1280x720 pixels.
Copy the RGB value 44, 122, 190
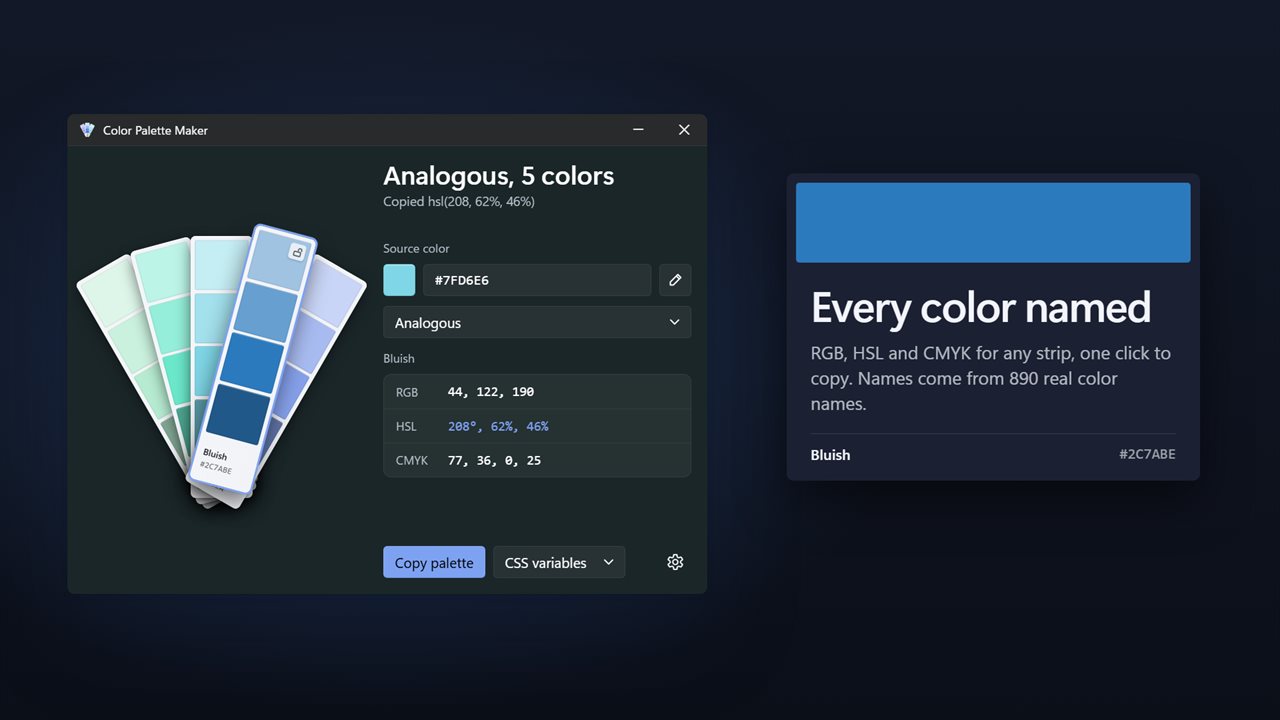point(537,392)
